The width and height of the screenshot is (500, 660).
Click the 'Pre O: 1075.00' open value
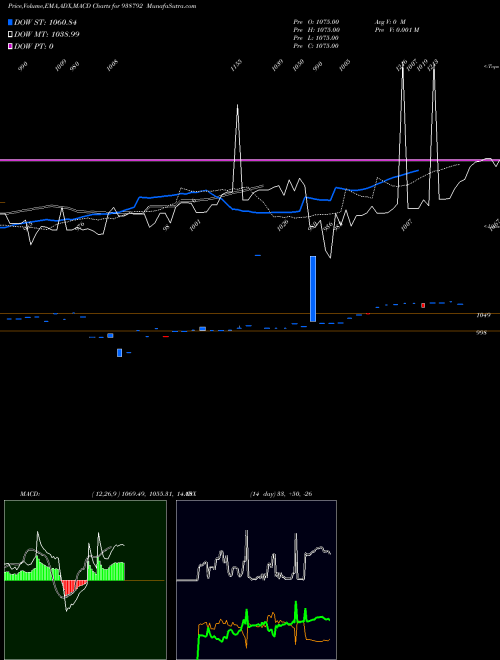316,22
